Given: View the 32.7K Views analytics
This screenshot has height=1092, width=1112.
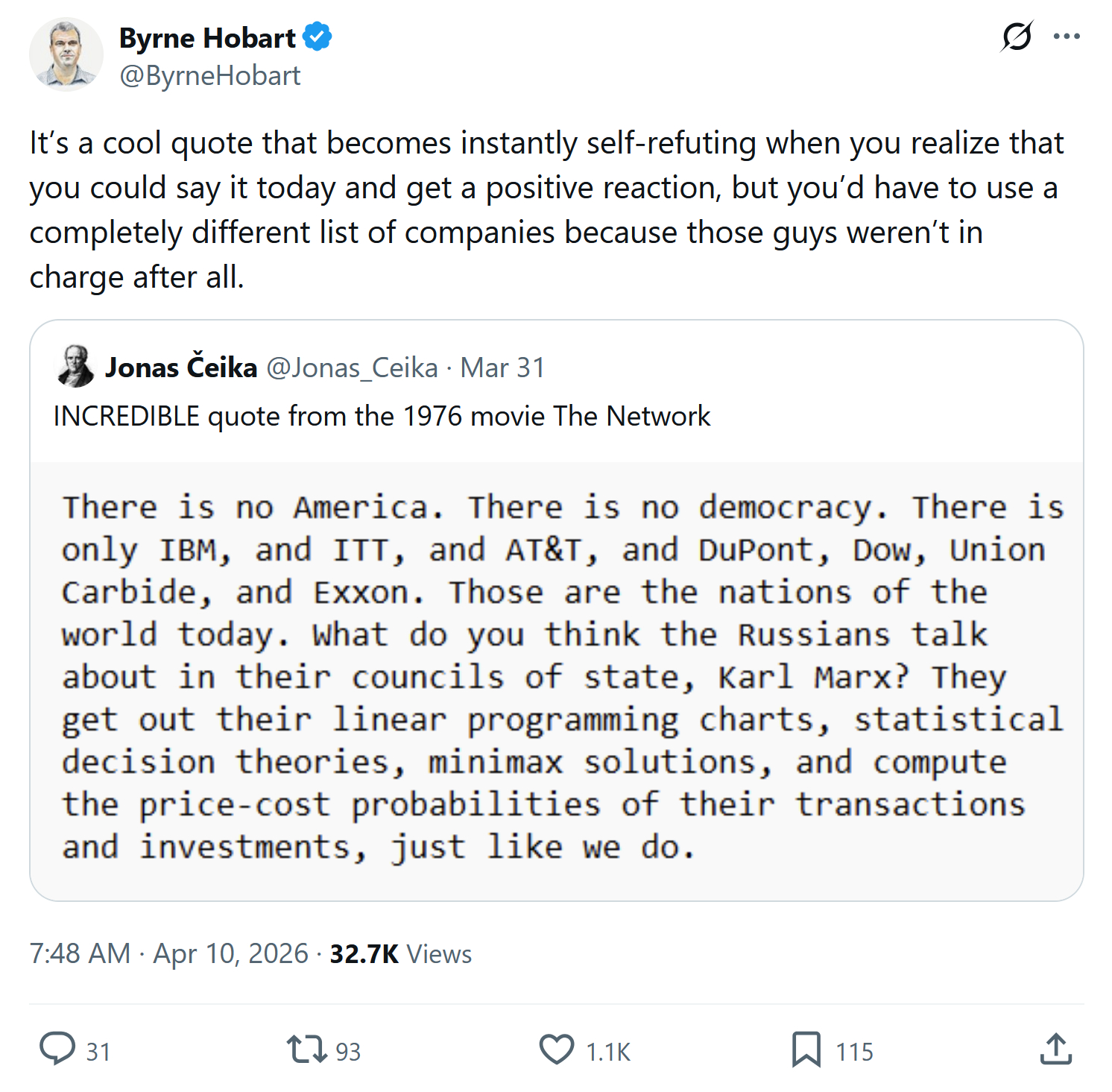Looking at the screenshot, I should (400, 953).
